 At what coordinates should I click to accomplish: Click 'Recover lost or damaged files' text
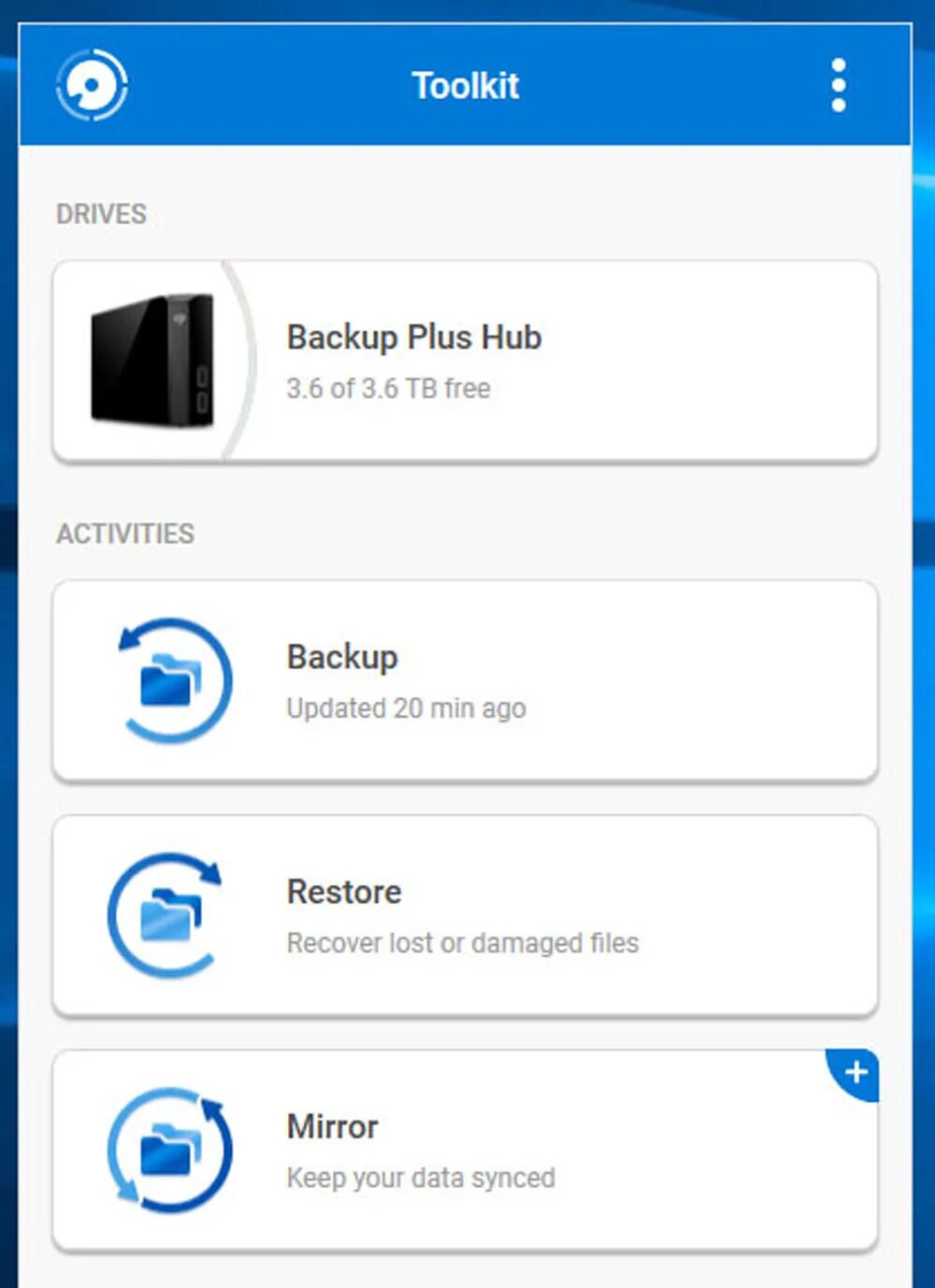click(463, 943)
